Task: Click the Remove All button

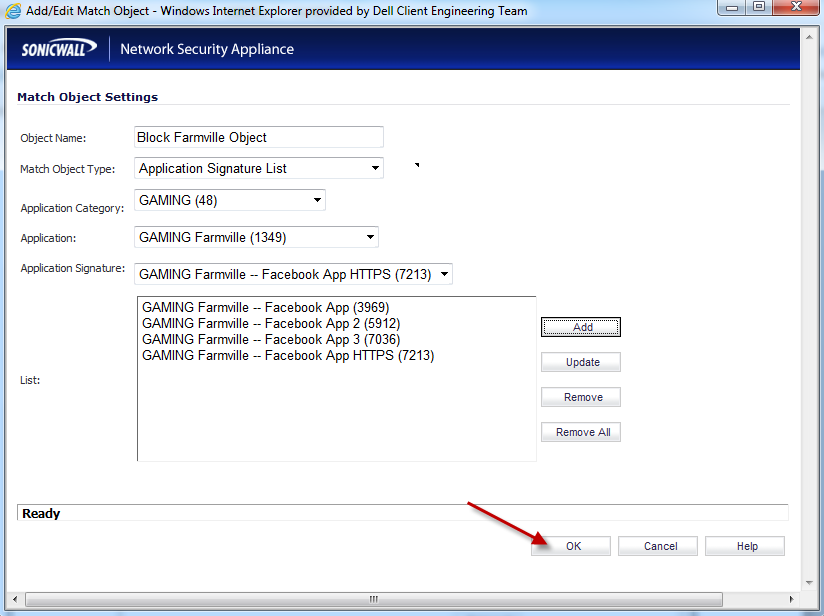Action: tap(581, 432)
